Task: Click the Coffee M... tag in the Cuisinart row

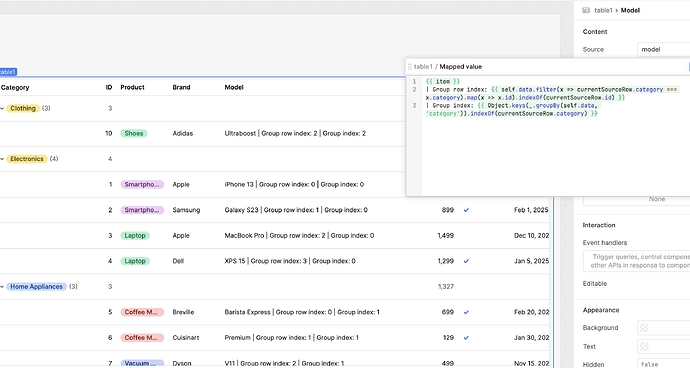Action: coord(142,338)
